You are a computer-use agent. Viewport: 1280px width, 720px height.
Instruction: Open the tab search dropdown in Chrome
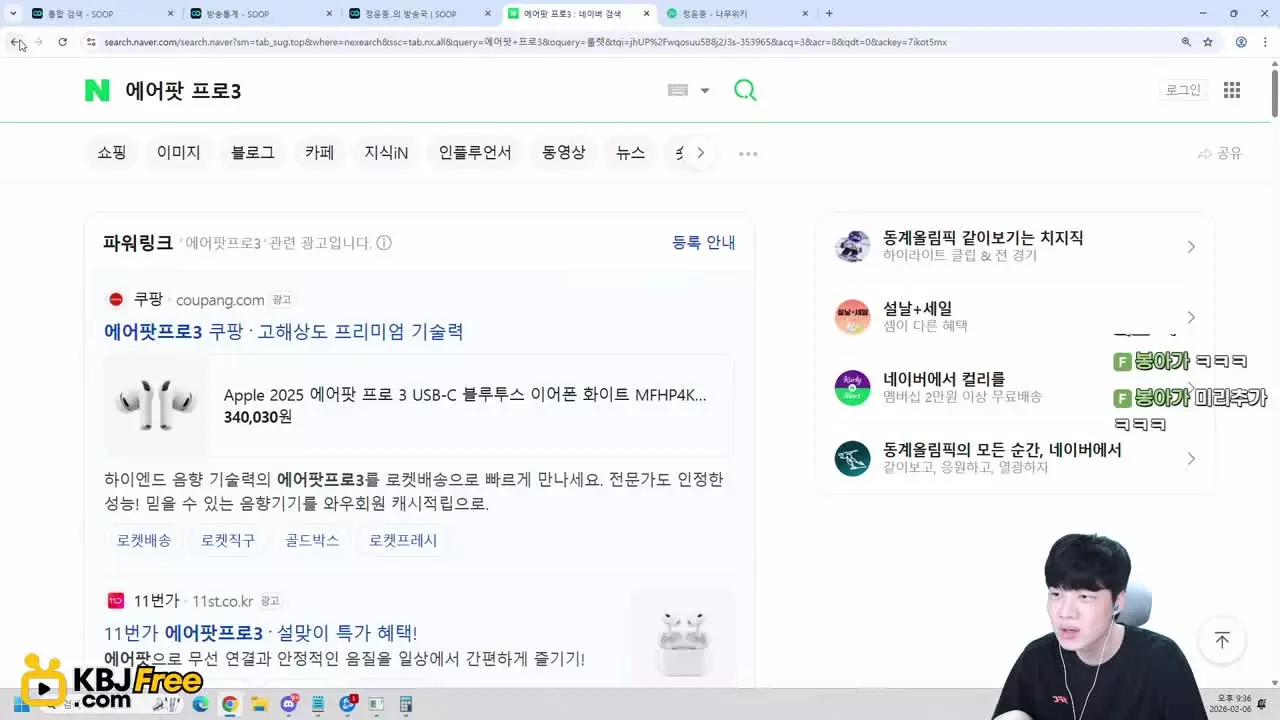13,14
